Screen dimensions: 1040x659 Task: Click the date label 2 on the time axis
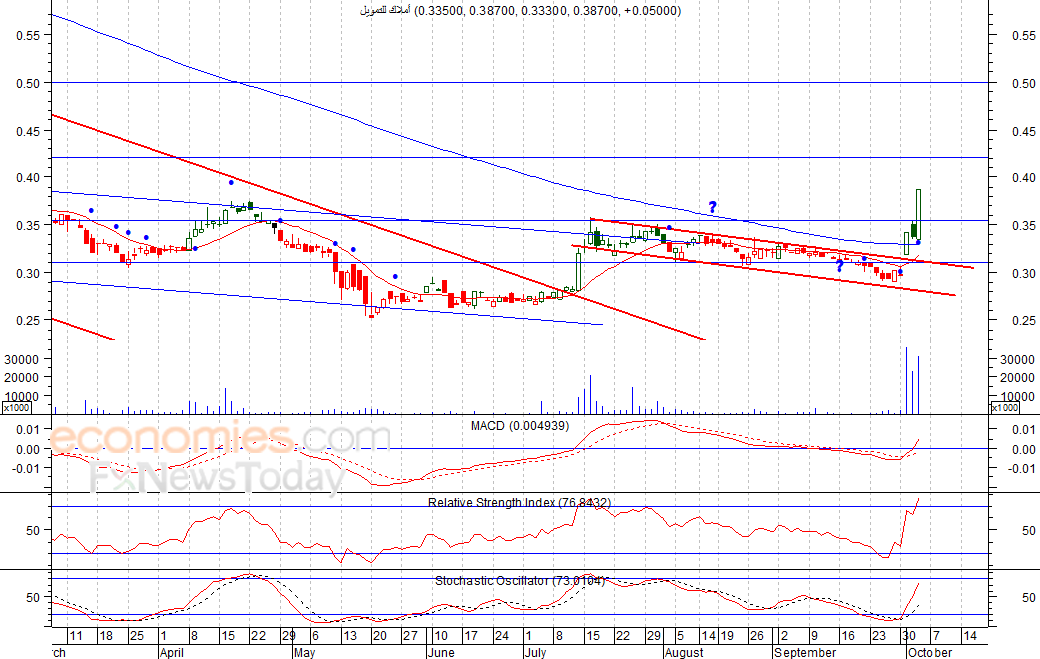coord(784,636)
